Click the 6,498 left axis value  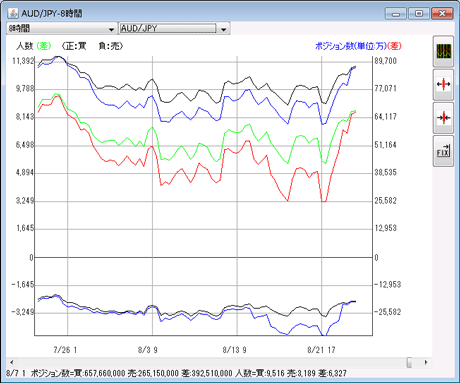25,145
